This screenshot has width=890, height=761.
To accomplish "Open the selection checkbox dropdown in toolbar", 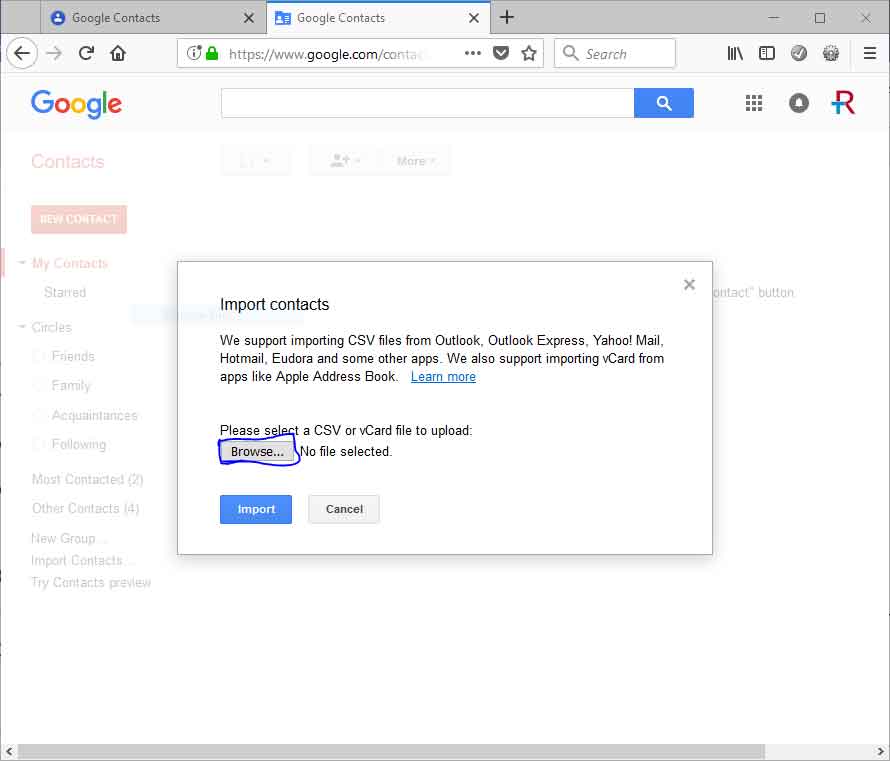I will [256, 161].
